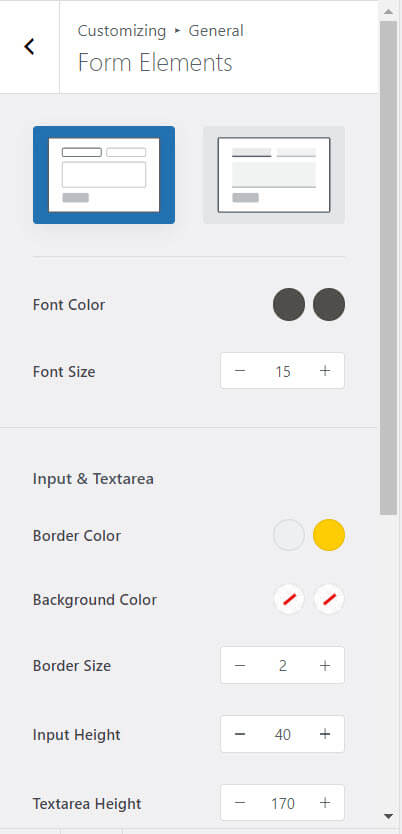The image size is (402, 834).
Task: Open the yellow Border Color swatch
Action: 329,535
